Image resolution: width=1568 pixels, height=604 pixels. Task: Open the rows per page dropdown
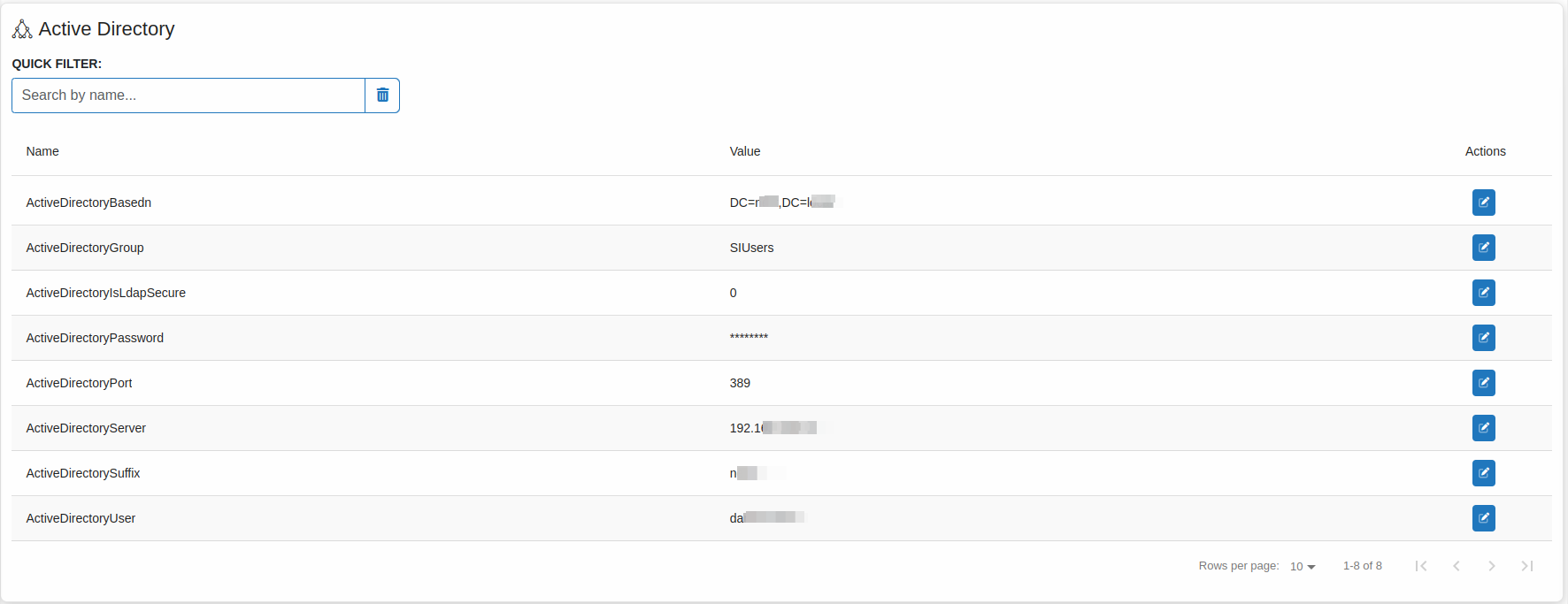pyautogui.click(x=1303, y=567)
